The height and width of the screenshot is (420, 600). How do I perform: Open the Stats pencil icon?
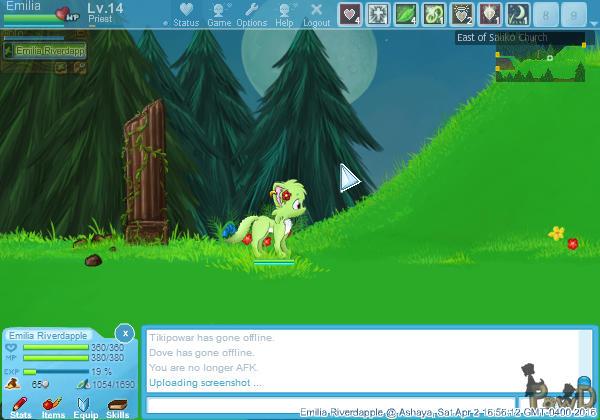(x=20, y=404)
